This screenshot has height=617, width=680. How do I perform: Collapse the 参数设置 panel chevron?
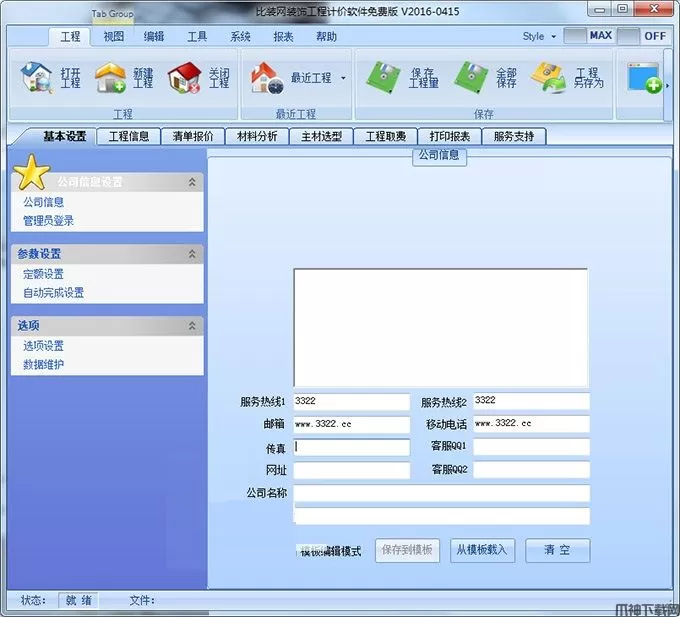(x=192, y=254)
